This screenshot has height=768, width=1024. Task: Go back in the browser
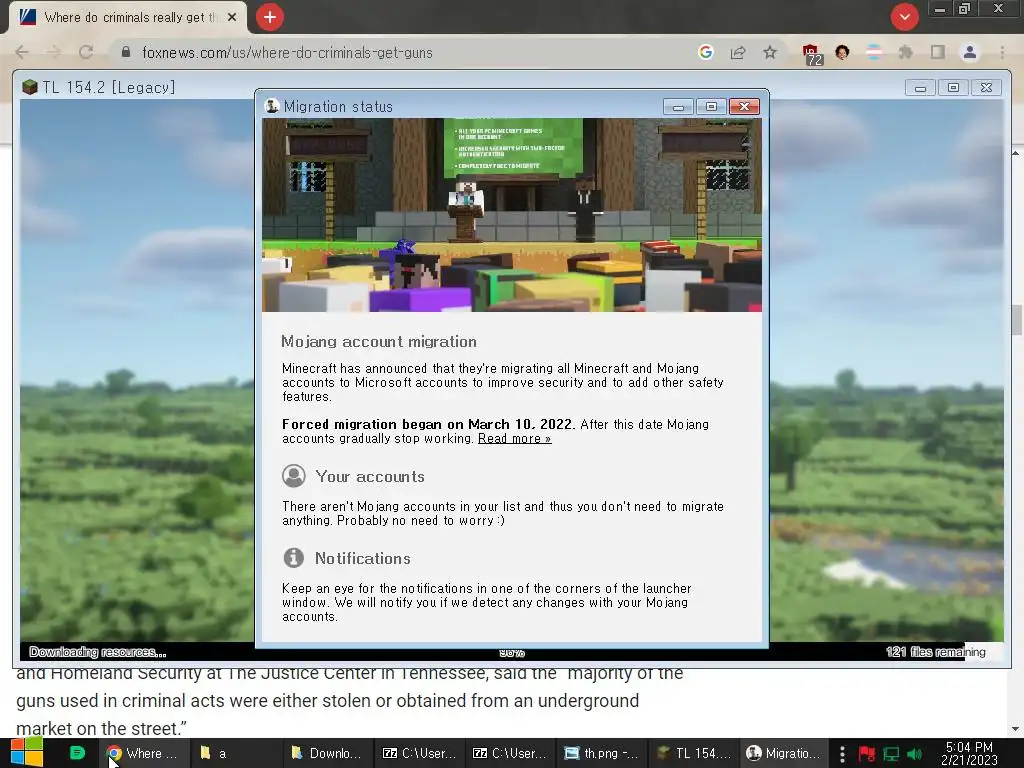coord(22,52)
